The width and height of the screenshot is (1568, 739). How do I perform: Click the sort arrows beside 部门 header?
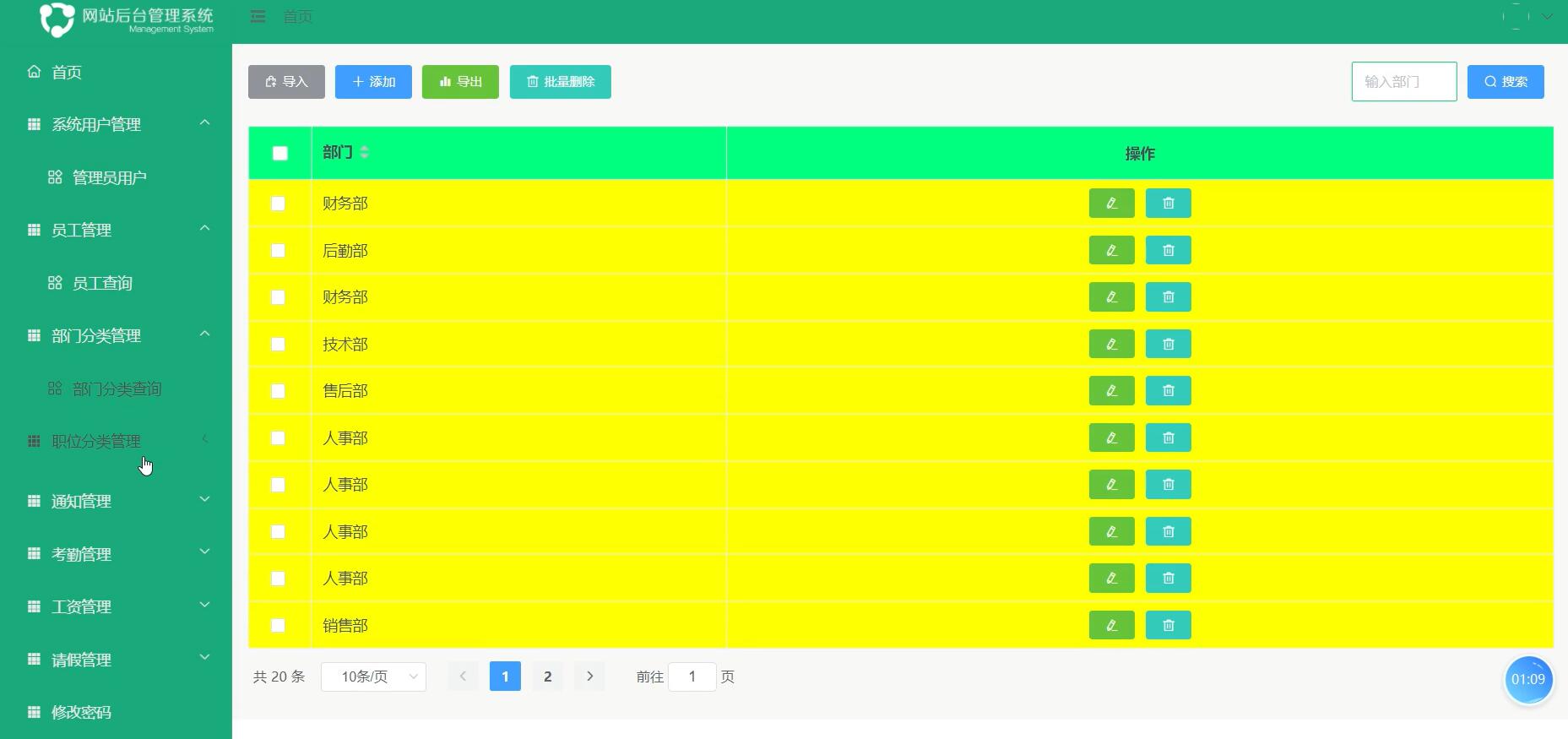coord(365,152)
